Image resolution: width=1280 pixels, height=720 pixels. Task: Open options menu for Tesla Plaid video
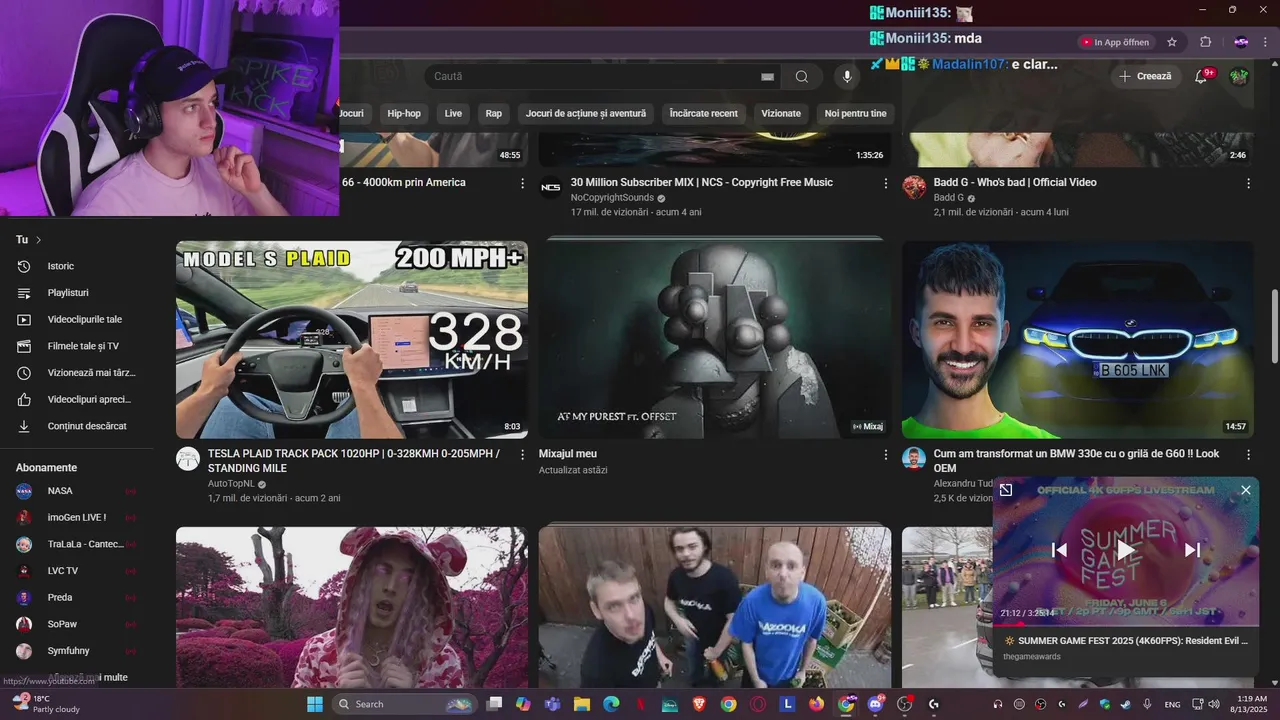click(522, 455)
